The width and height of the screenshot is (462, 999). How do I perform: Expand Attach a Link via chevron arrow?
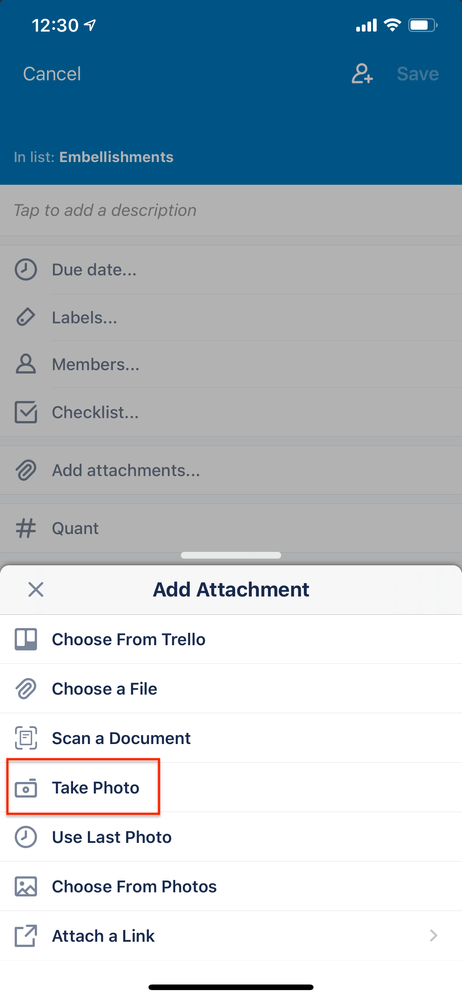pyautogui.click(x=433, y=936)
